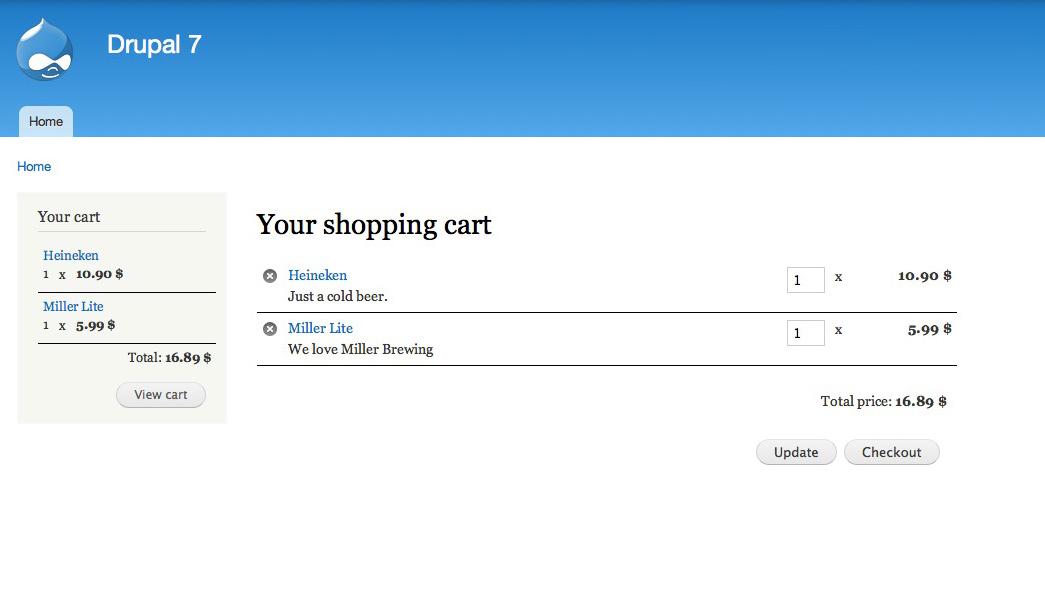Click the sidebar Miller Lite 5.99 $ price

click(x=95, y=325)
